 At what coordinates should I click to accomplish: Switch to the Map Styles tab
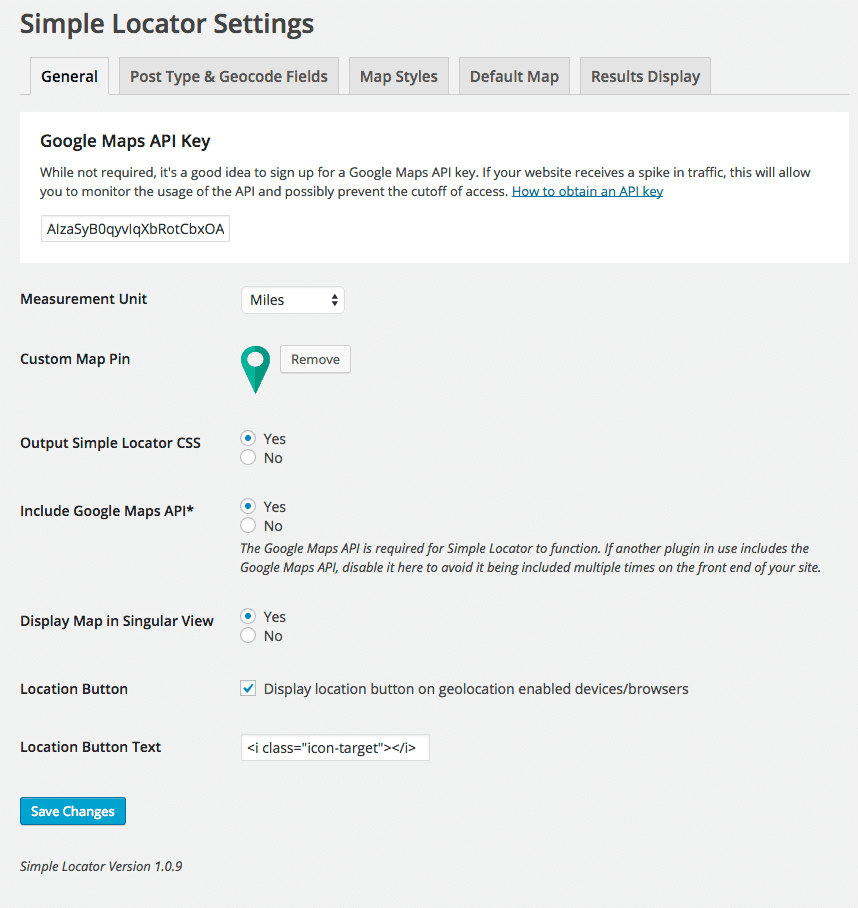coord(399,76)
